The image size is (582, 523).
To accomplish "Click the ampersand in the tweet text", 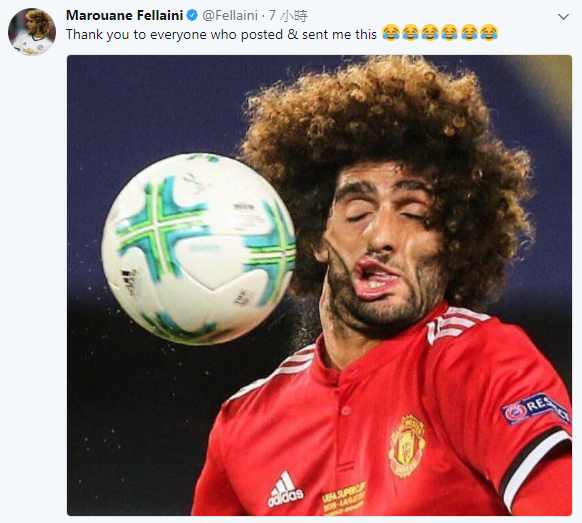I will (292, 34).
